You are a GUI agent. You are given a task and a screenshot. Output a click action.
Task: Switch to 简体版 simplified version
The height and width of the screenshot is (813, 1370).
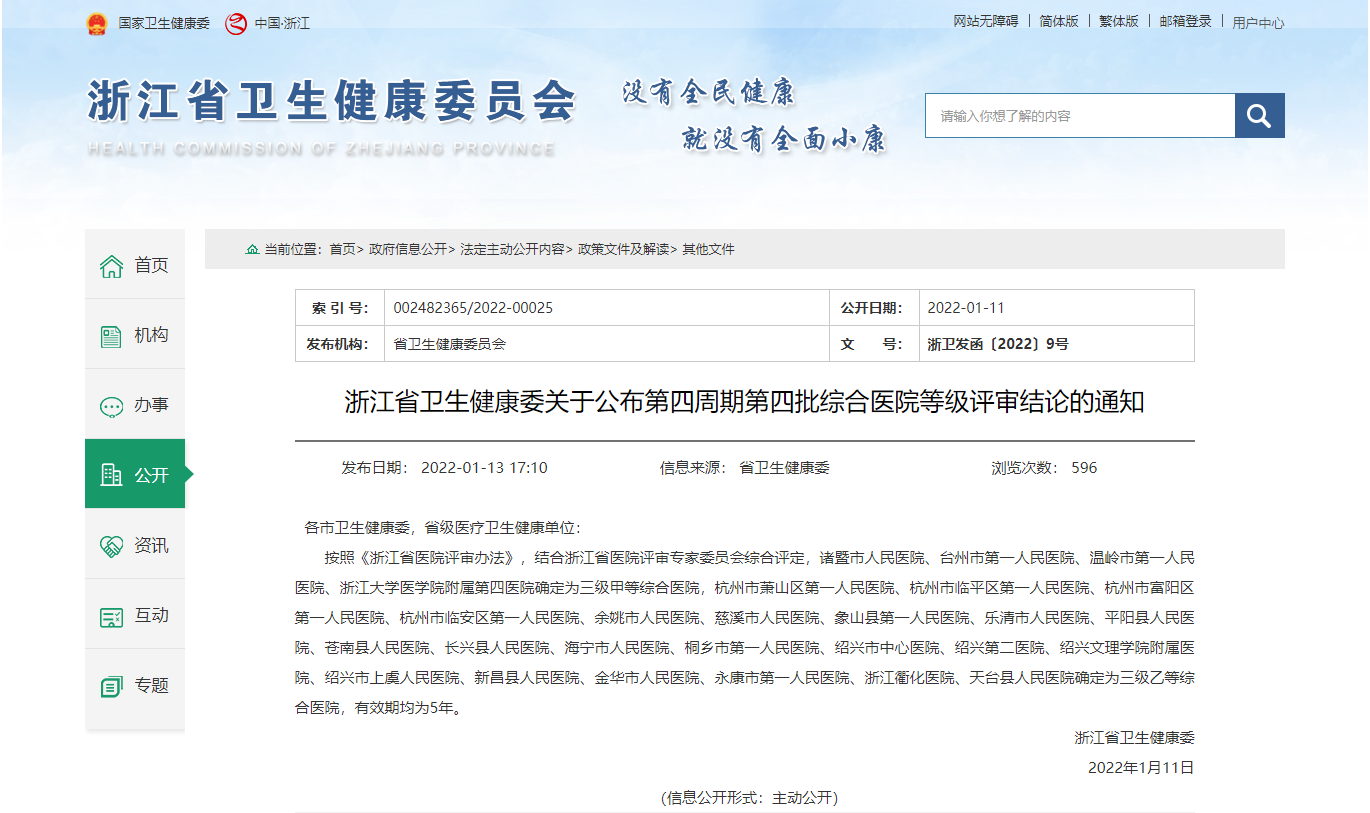pyautogui.click(x=1059, y=21)
